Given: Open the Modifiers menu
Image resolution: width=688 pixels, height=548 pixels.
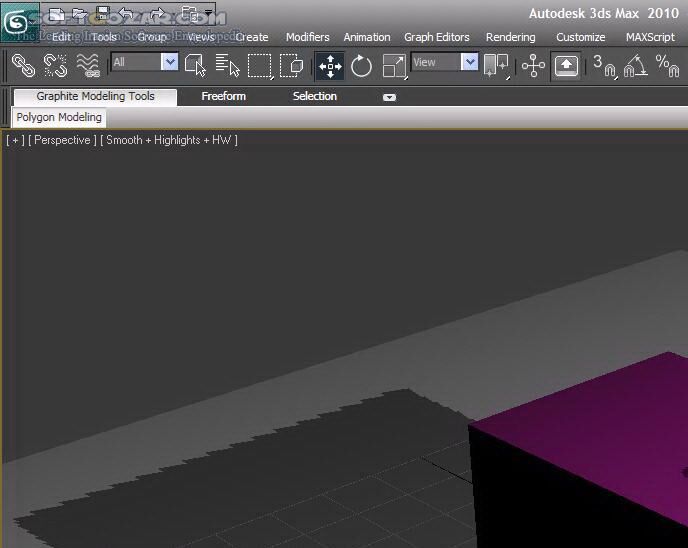Looking at the screenshot, I should tap(308, 37).
